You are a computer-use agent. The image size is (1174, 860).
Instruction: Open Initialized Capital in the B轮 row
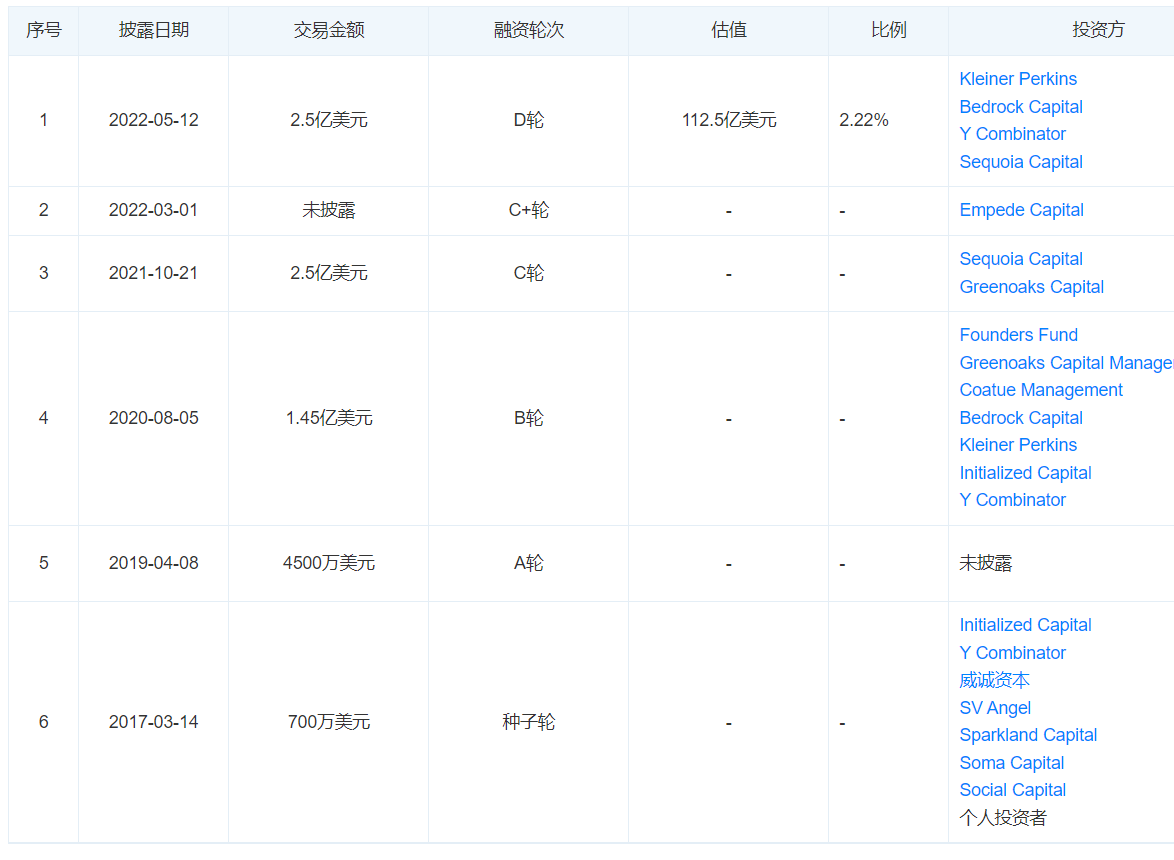click(1025, 472)
